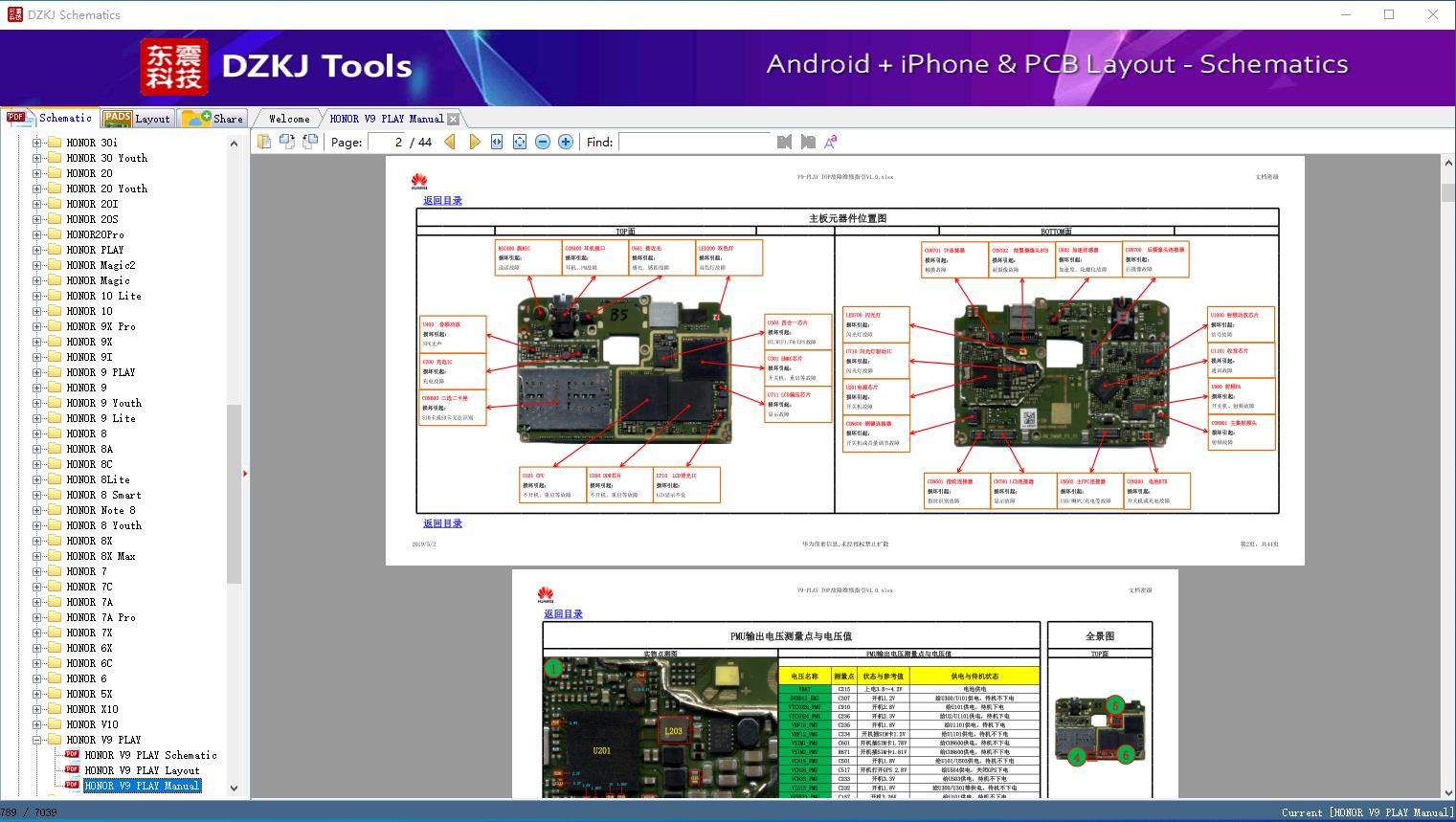Go to the previous page with the left arrow
This screenshot has width=1456, height=822.
tap(450, 142)
